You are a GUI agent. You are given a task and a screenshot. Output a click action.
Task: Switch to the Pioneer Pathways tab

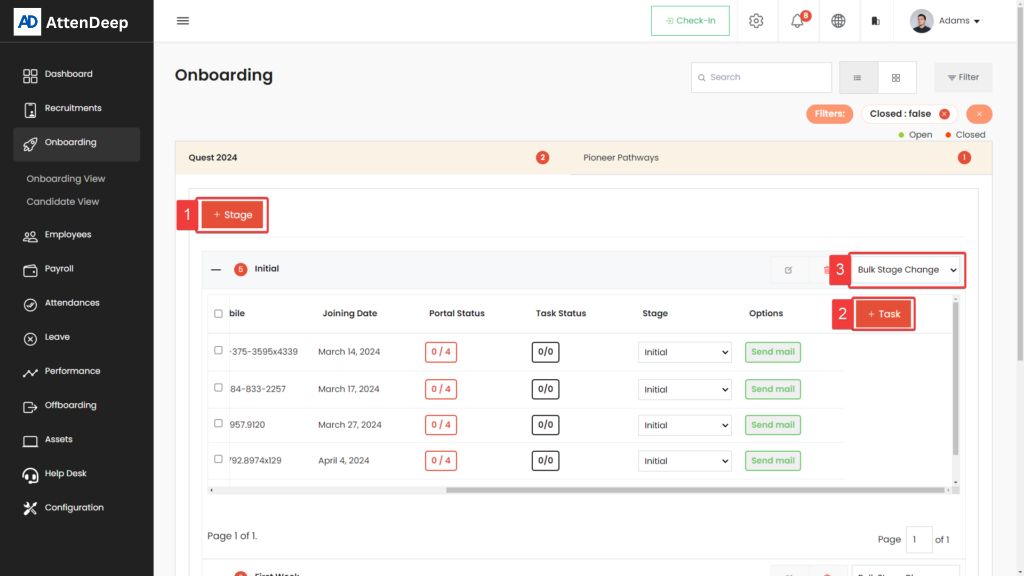click(620, 158)
